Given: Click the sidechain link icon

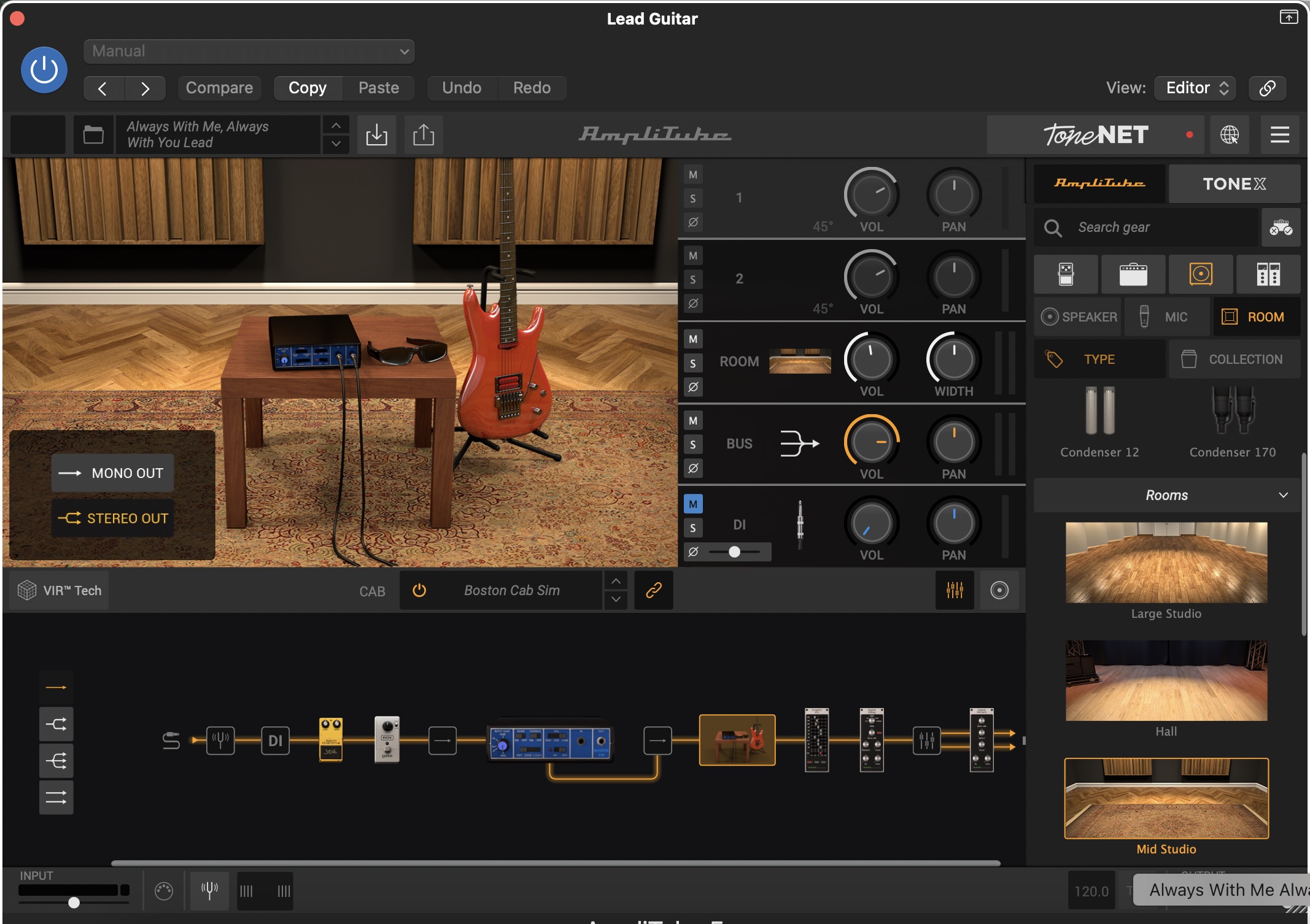Looking at the screenshot, I should click(x=1267, y=88).
